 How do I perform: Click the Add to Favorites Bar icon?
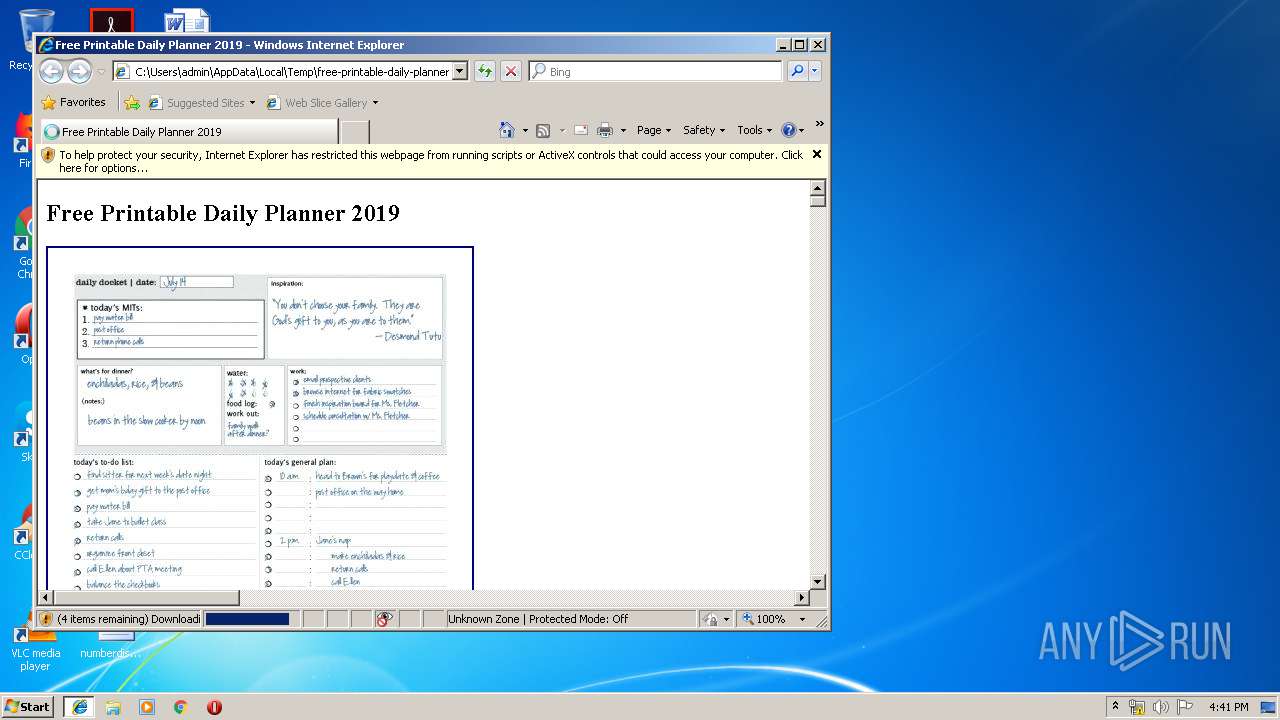(x=132, y=102)
